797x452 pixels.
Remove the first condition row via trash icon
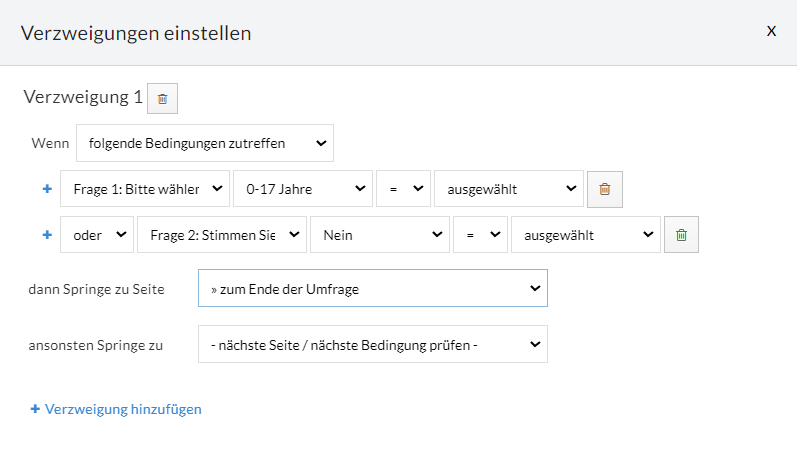[x=604, y=189]
